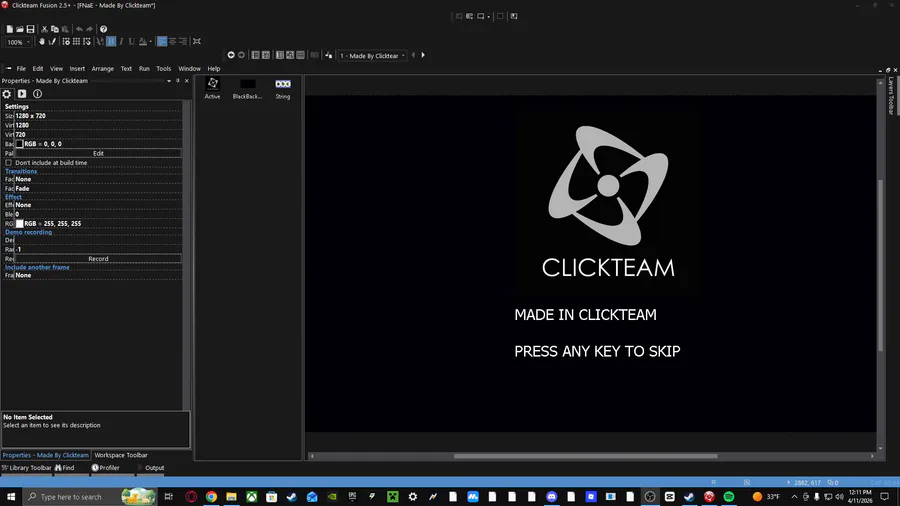Open the Insert menu
The width and height of the screenshot is (900, 506).
(x=77, y=68)
